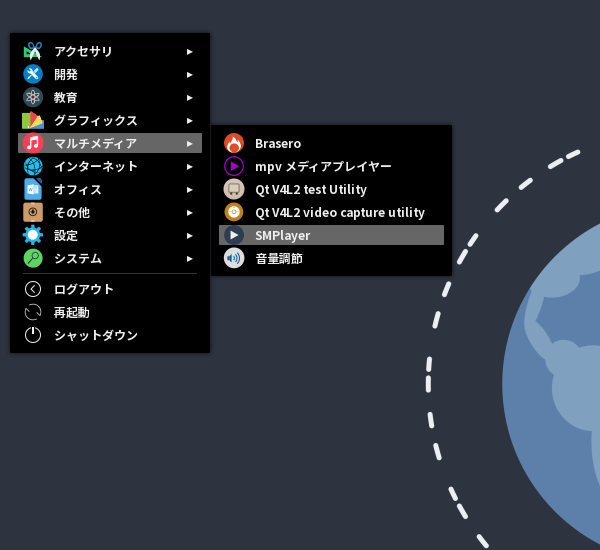Click the purple mpv play icon
Screen dimensions: 600x550
point(234,166)
